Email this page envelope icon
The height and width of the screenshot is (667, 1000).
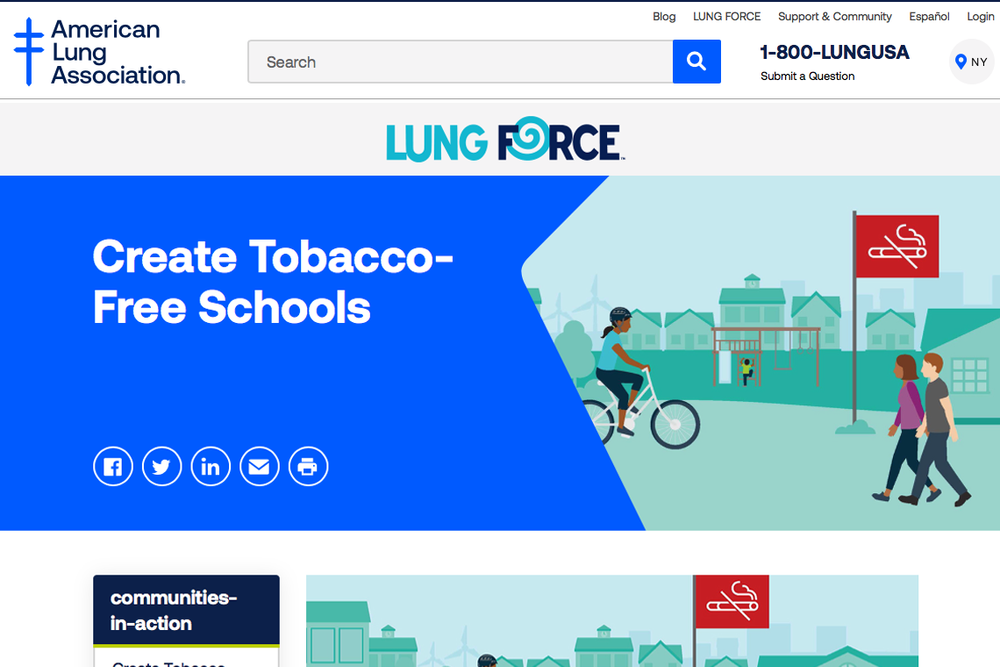[x=260, y=467]
